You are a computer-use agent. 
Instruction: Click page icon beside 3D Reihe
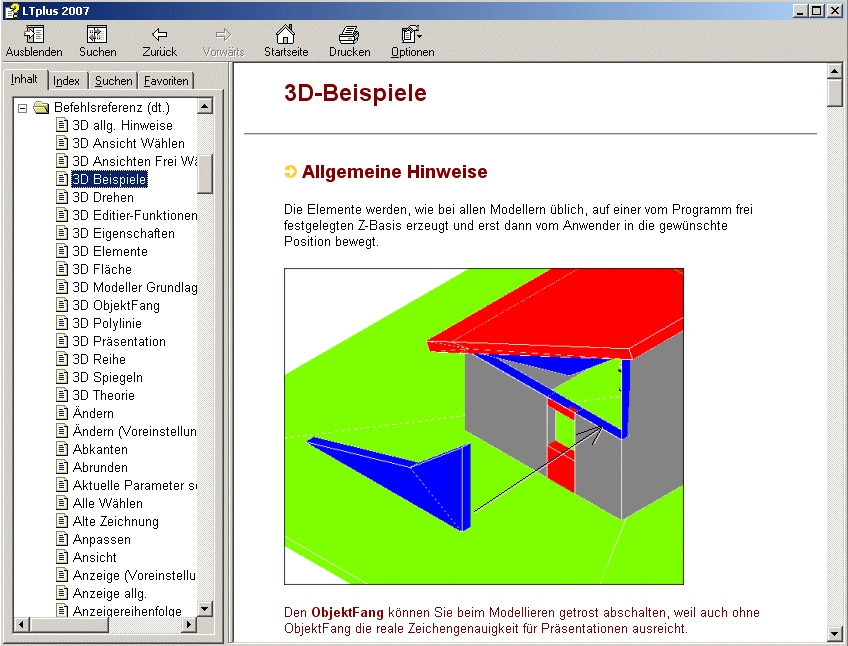(62, 359)
